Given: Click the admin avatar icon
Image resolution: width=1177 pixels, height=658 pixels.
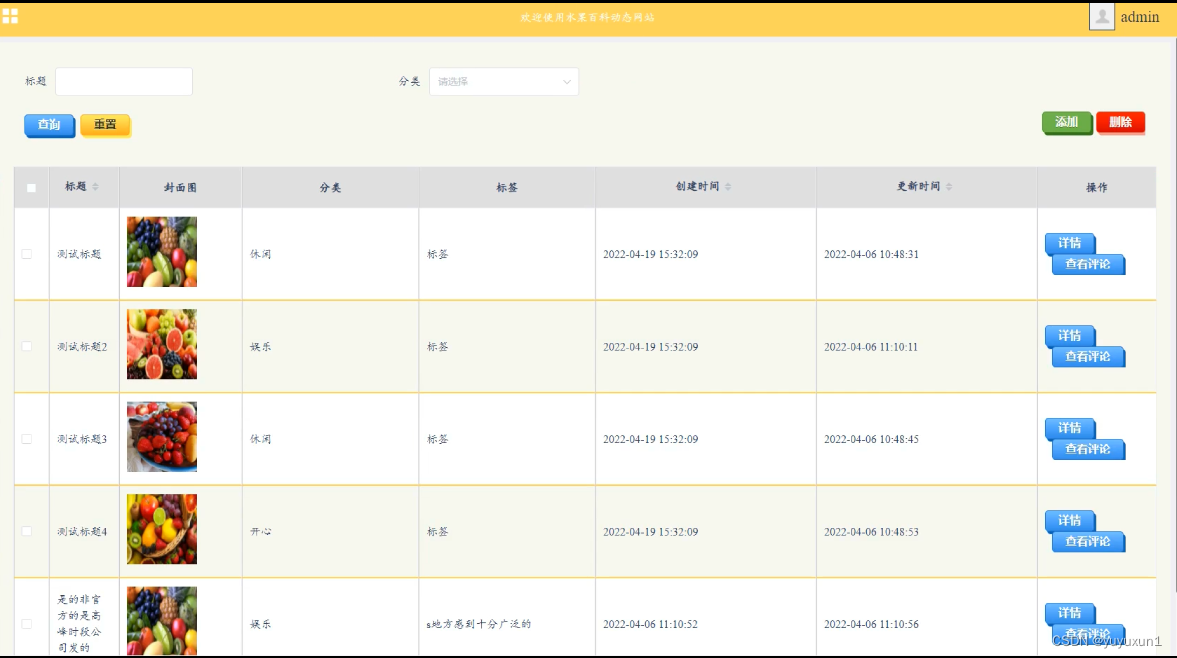Looking at the screenshot, I should point(1101,16).
